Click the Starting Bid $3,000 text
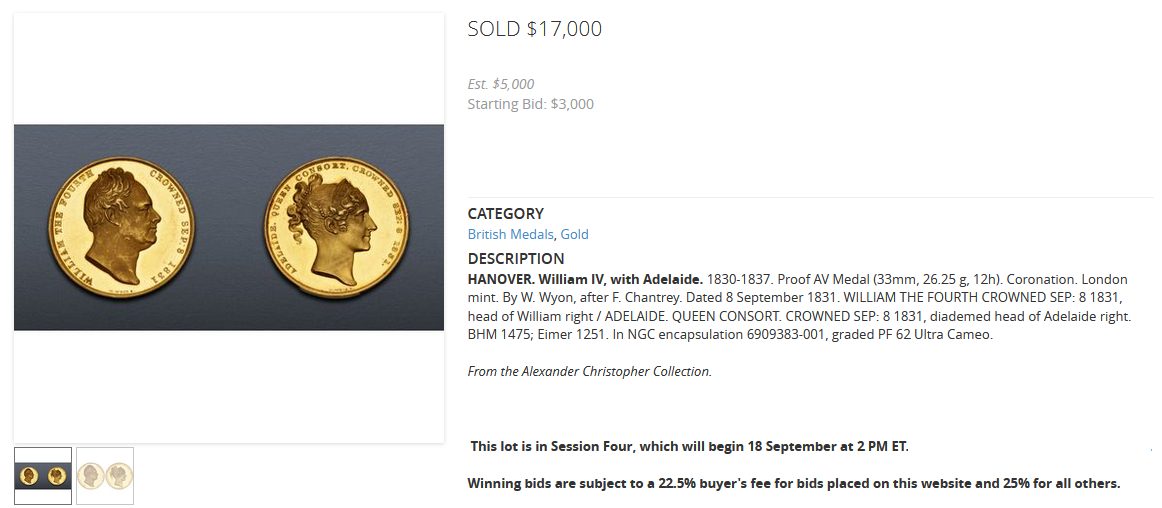The image size is (1162, 508). click(x=531, y=104)
